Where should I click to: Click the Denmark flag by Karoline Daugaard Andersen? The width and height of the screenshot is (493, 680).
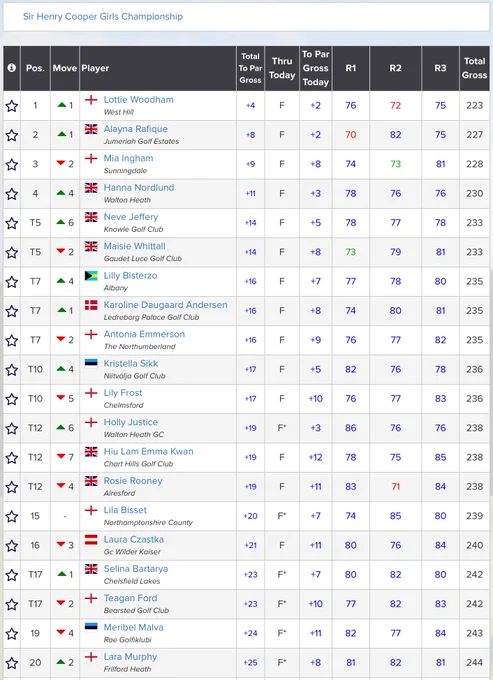[x=91, y=305]
